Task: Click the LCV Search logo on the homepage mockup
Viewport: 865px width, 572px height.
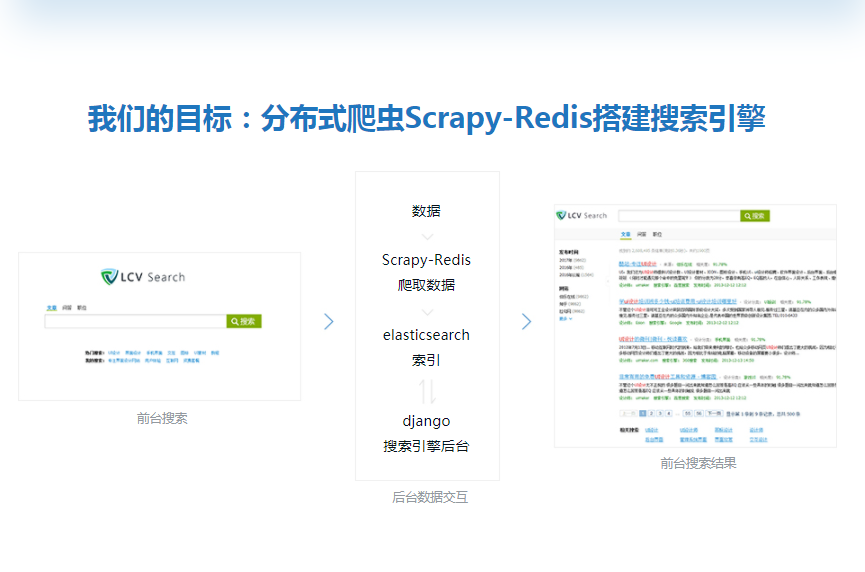Action: 143,277
